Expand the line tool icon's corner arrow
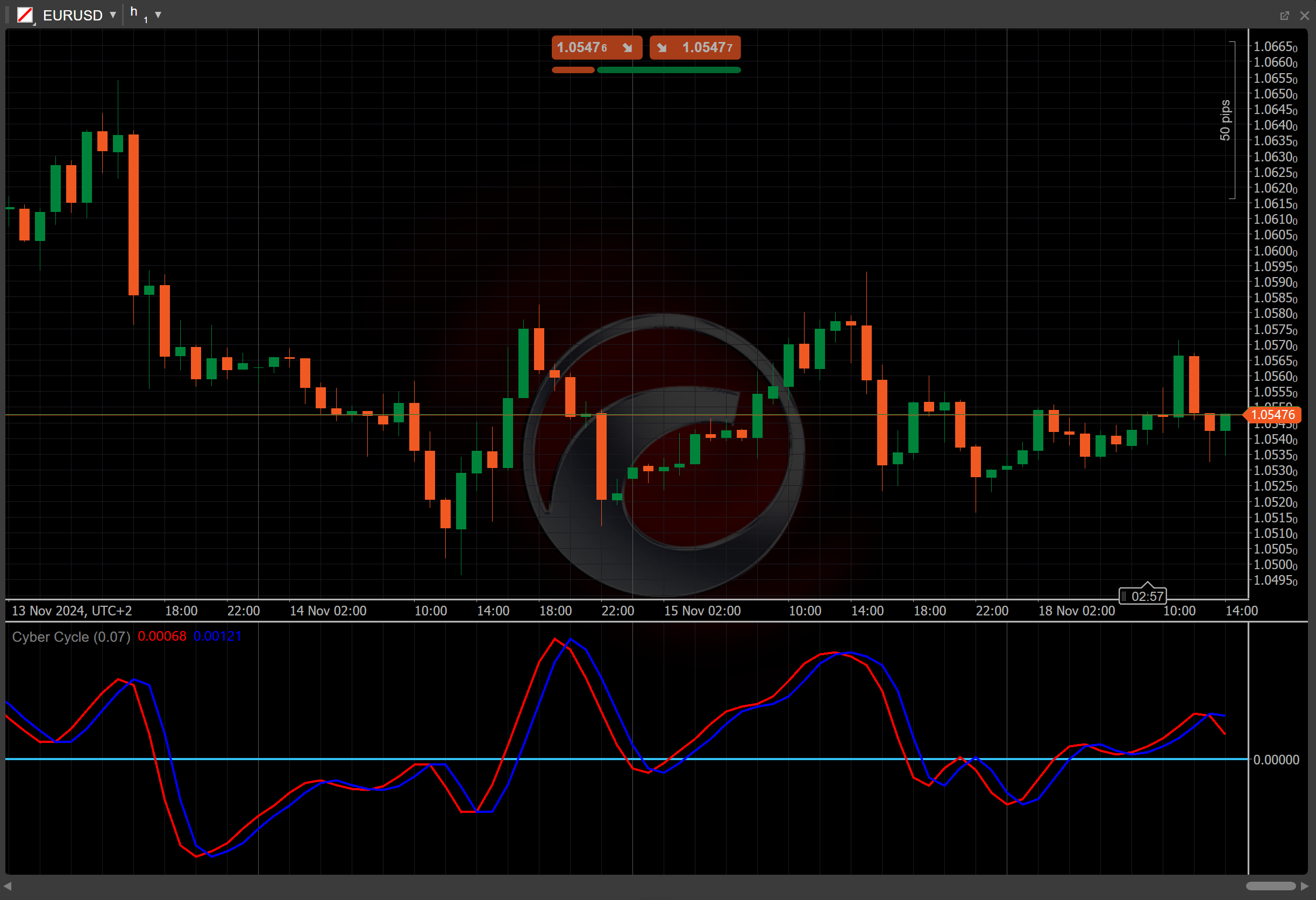Image resolution: width=1316 pixels, height=900 pixels. coord(34,24)
